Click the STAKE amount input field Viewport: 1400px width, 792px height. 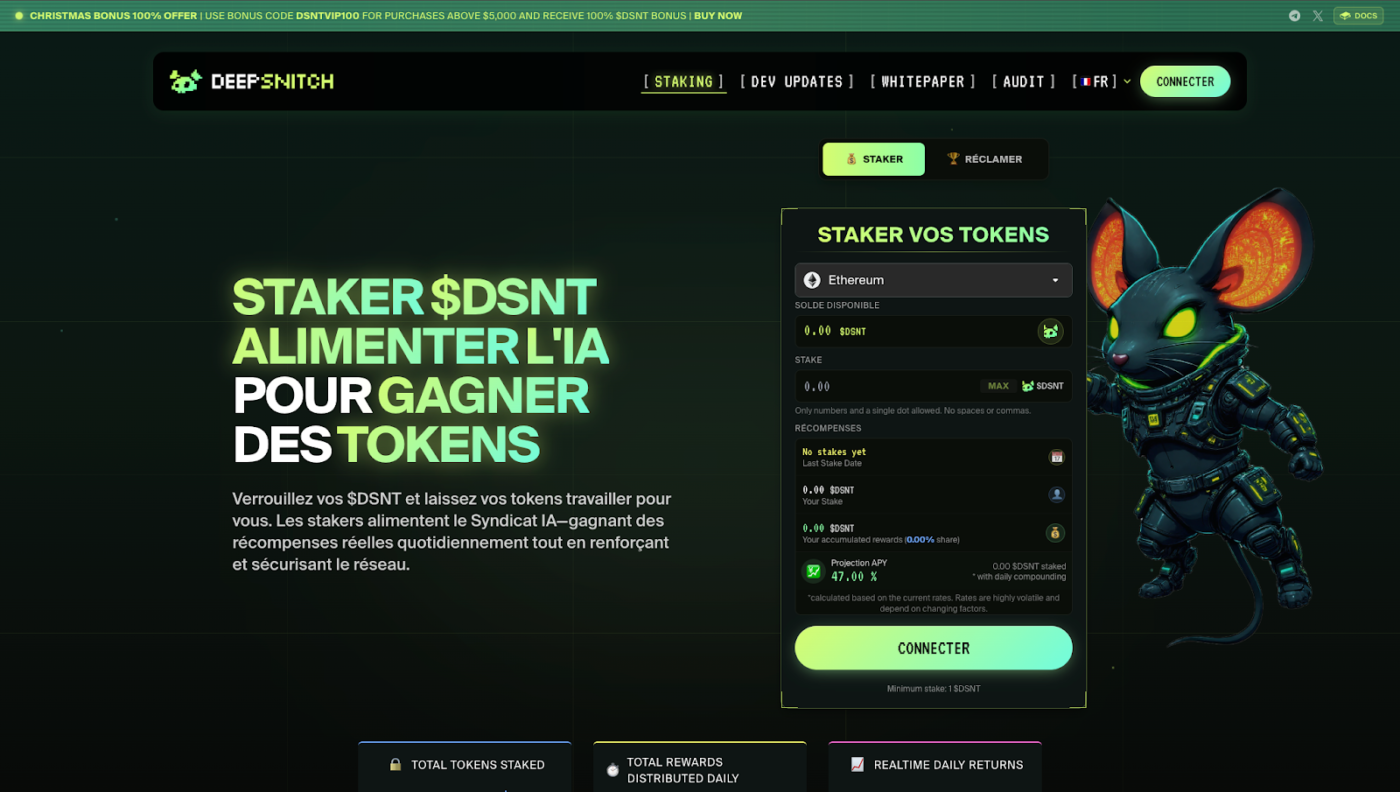[886, 386]
